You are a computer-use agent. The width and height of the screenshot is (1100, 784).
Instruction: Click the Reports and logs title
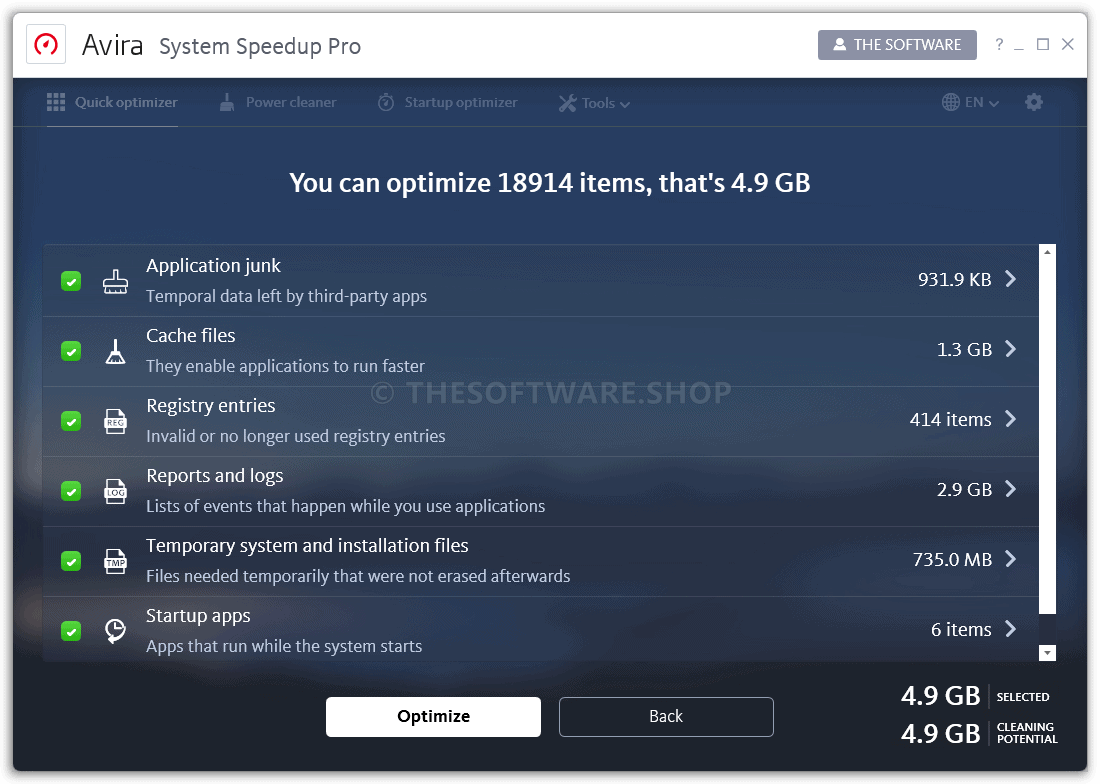click(215, 476)
